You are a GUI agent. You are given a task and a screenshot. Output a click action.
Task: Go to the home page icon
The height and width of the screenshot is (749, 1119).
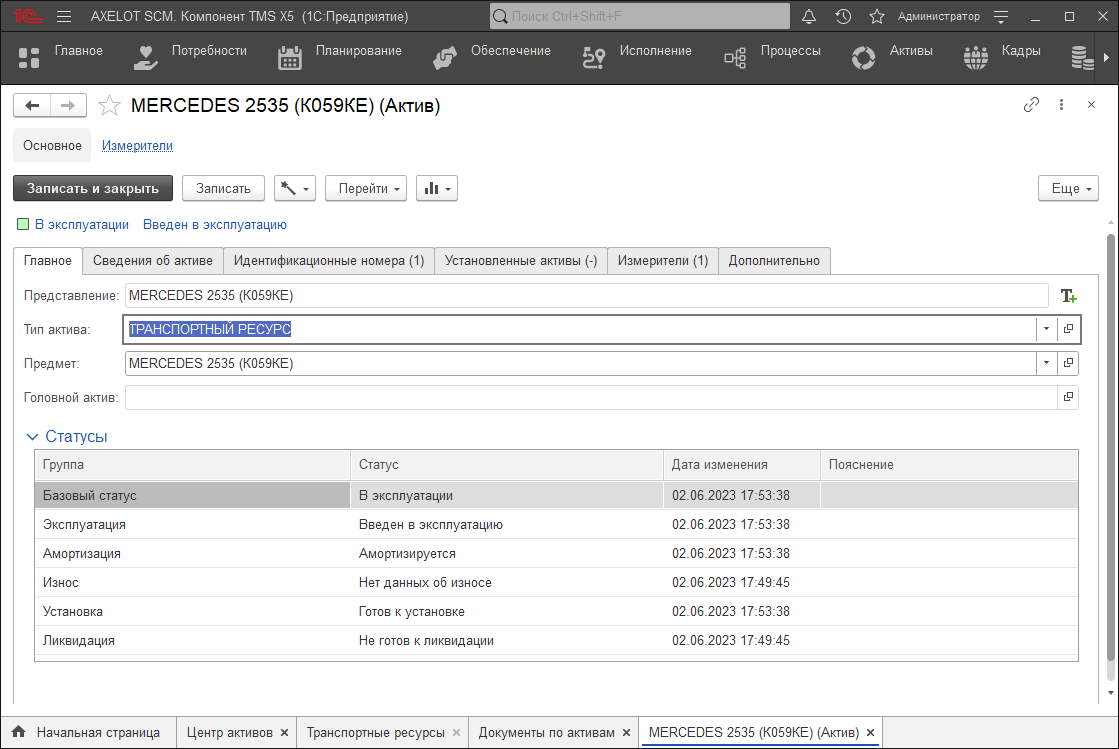(x=19, y=732)
